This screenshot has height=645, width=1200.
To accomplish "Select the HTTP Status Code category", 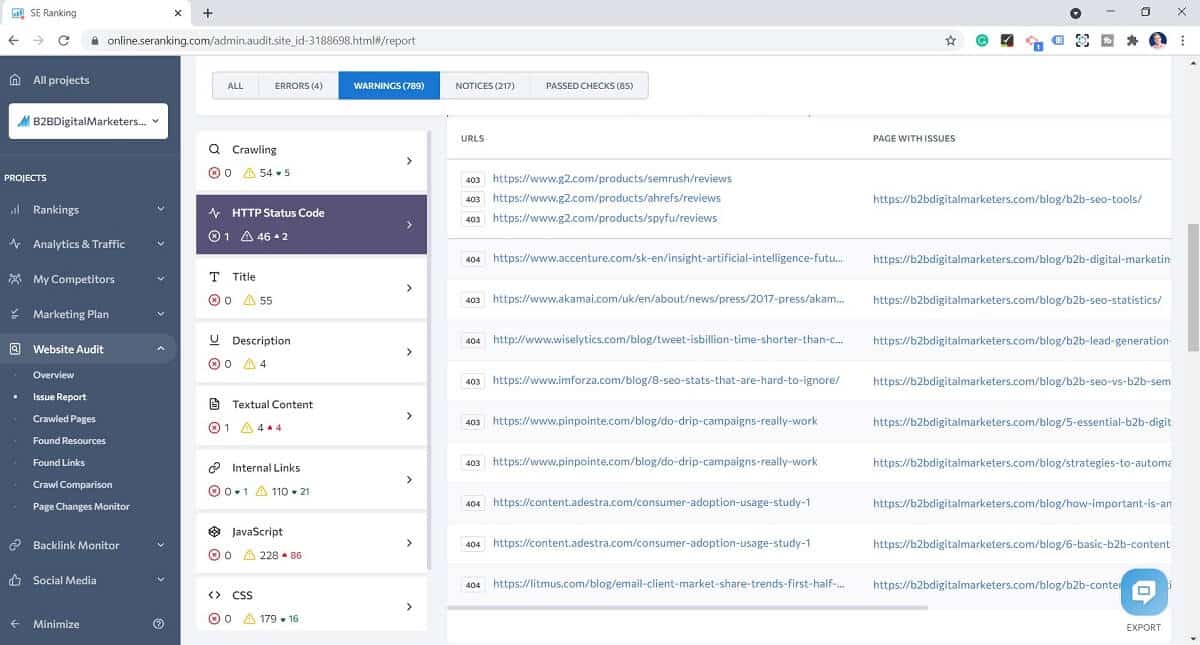I will (x=311, y=224).
